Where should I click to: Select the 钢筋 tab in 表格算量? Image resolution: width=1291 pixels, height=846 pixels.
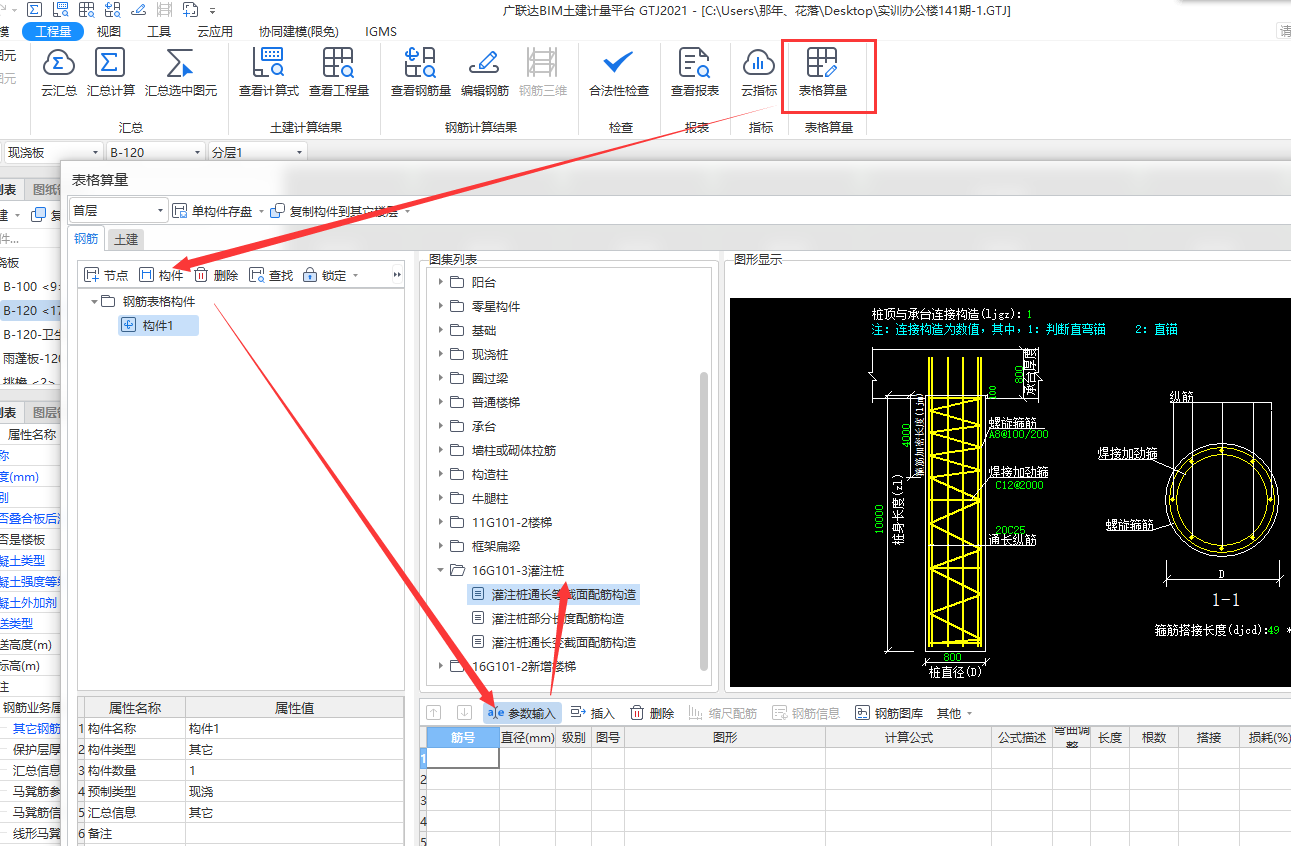click(x=87, y=238)
